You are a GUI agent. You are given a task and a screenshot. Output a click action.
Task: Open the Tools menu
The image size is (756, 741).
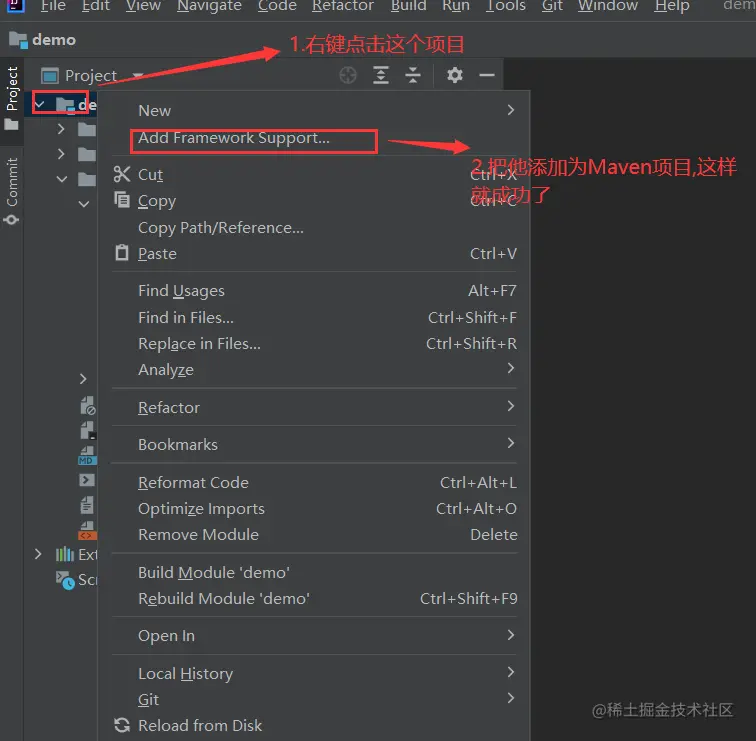(x=505, y=6)
